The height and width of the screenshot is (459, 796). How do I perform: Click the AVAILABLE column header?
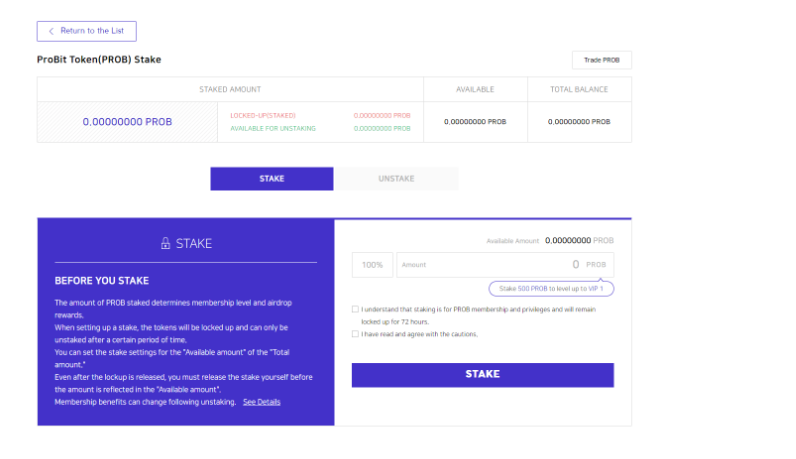475,89
